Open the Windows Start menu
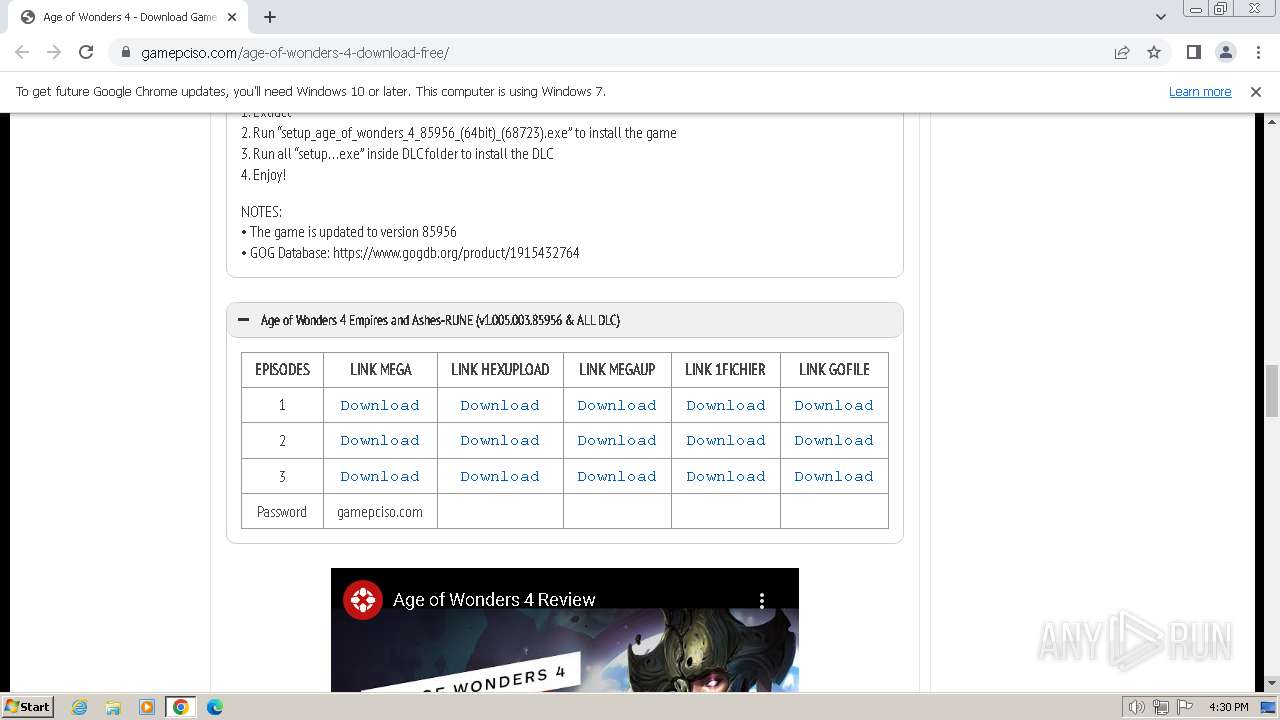1280x720 pixels. 28,706
